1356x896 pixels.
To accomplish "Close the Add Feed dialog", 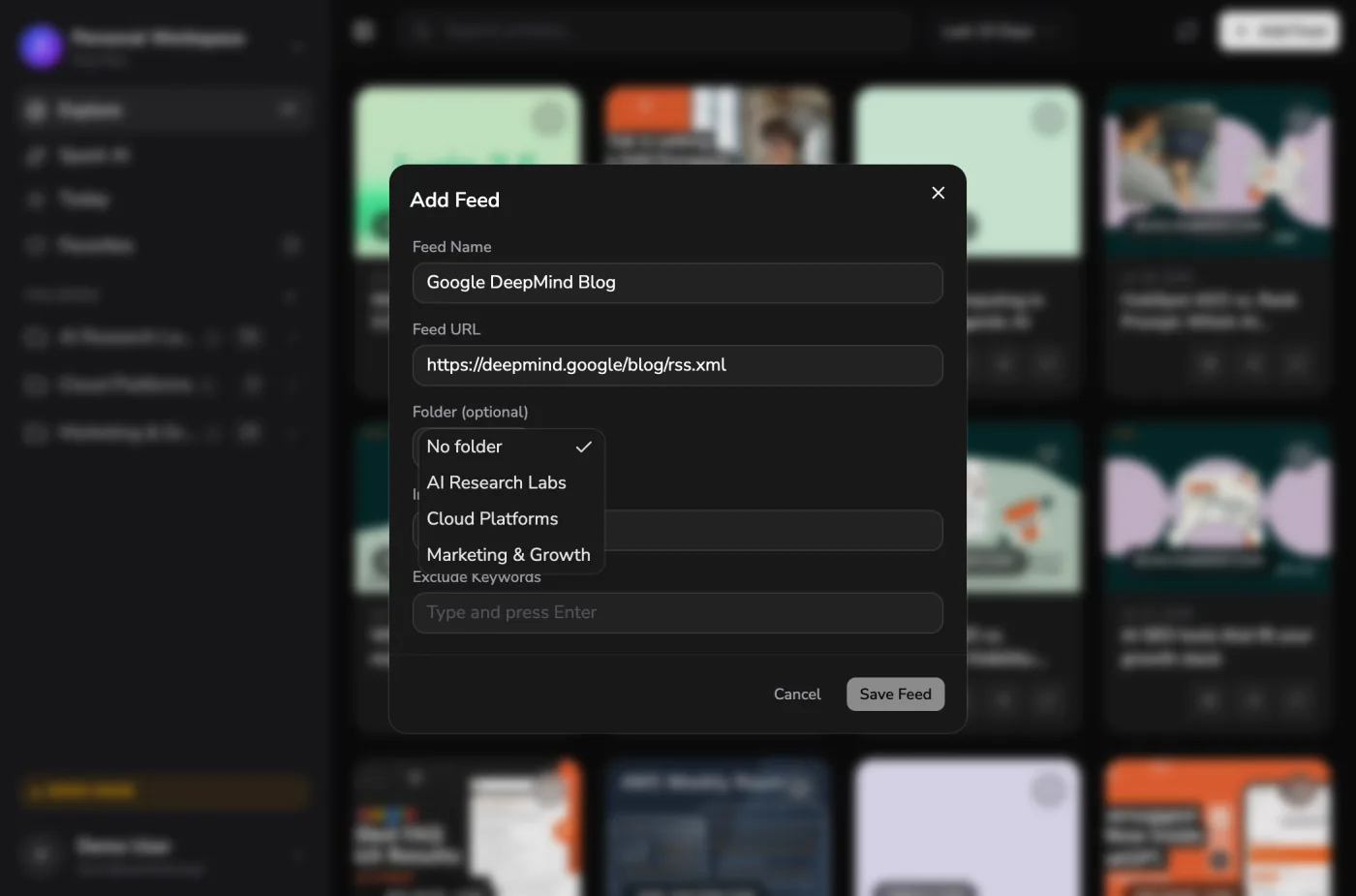I will (938, 193).
